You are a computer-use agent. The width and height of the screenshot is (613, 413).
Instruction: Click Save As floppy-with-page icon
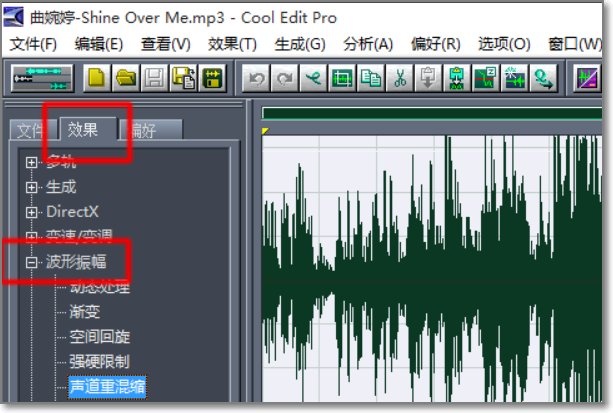point(183,78)
